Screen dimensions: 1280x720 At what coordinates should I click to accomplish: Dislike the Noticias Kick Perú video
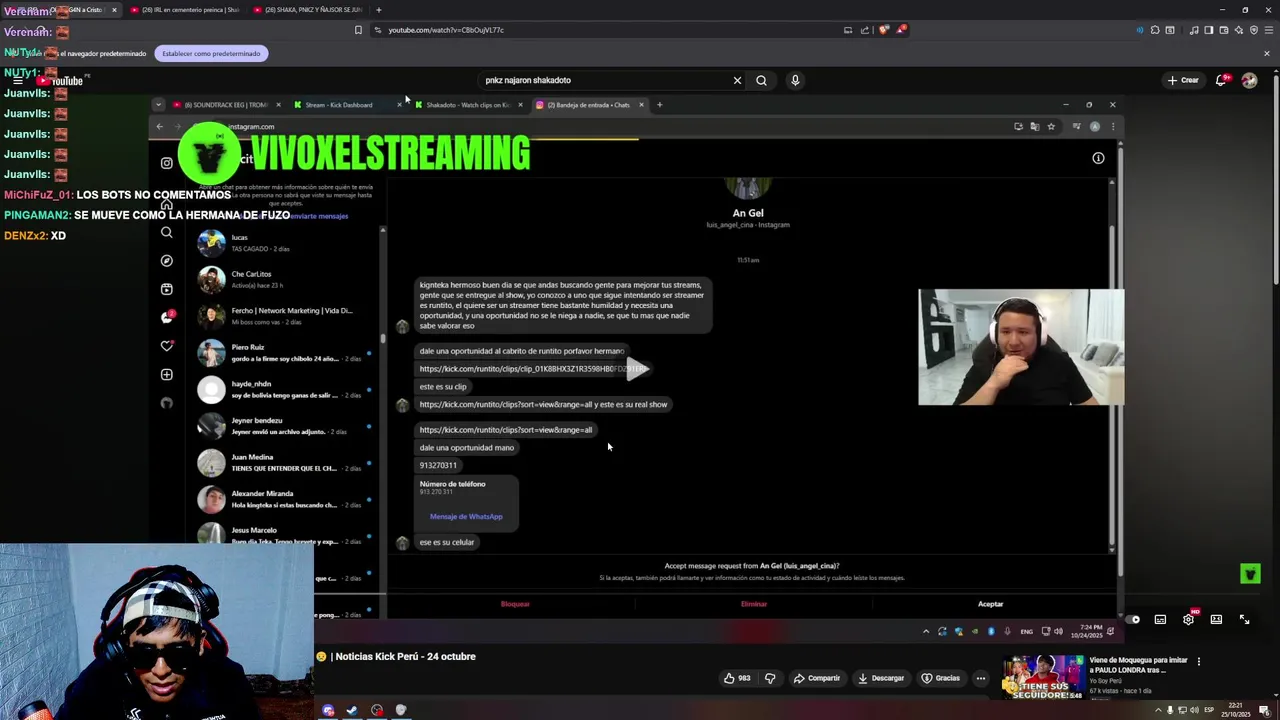770,678
